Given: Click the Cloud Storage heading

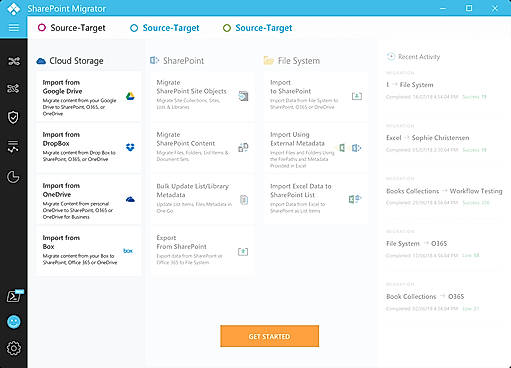Looking at the screenshot, I should coord(76,61).
